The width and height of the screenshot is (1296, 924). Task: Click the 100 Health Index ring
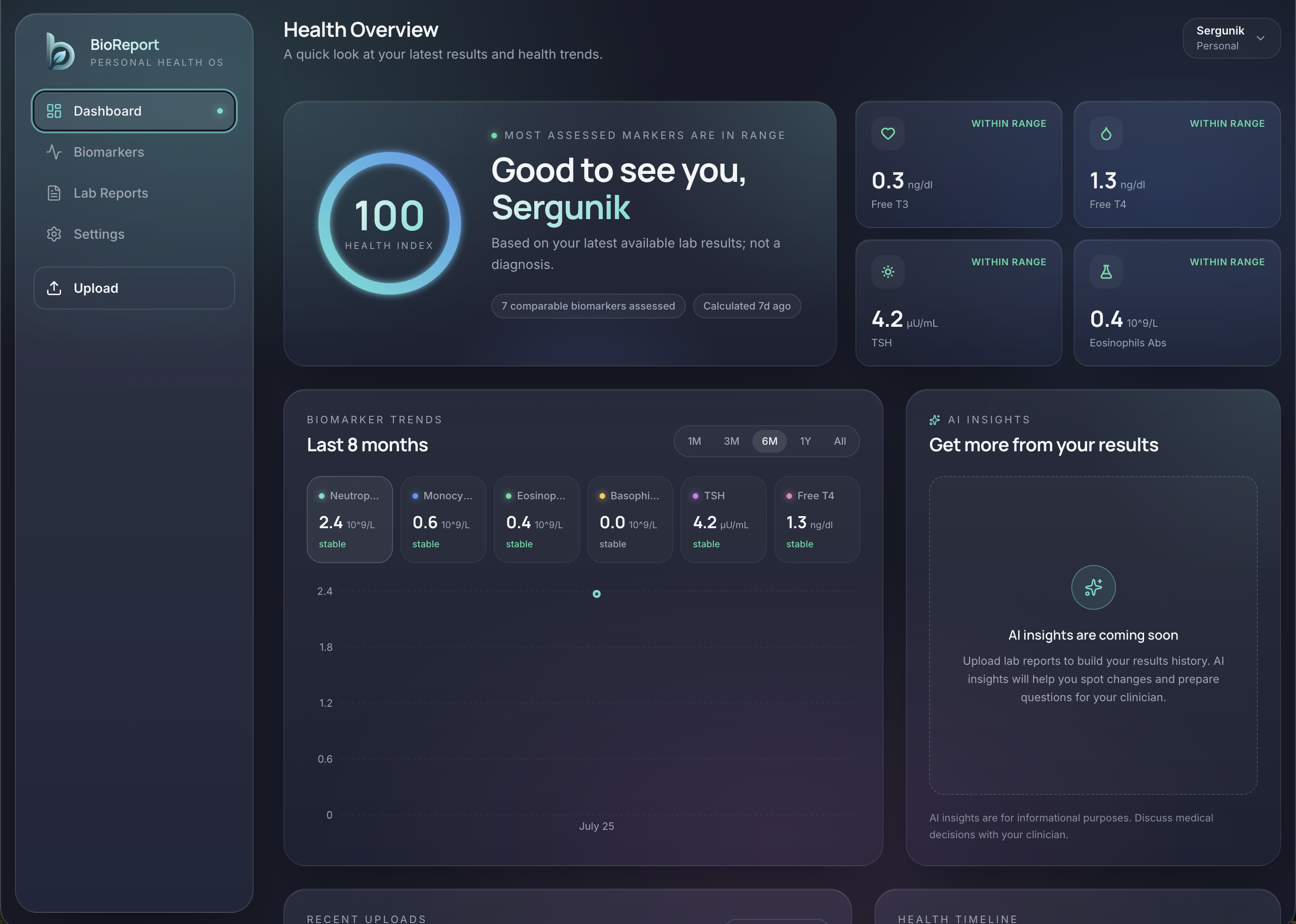tap(390, 223)
